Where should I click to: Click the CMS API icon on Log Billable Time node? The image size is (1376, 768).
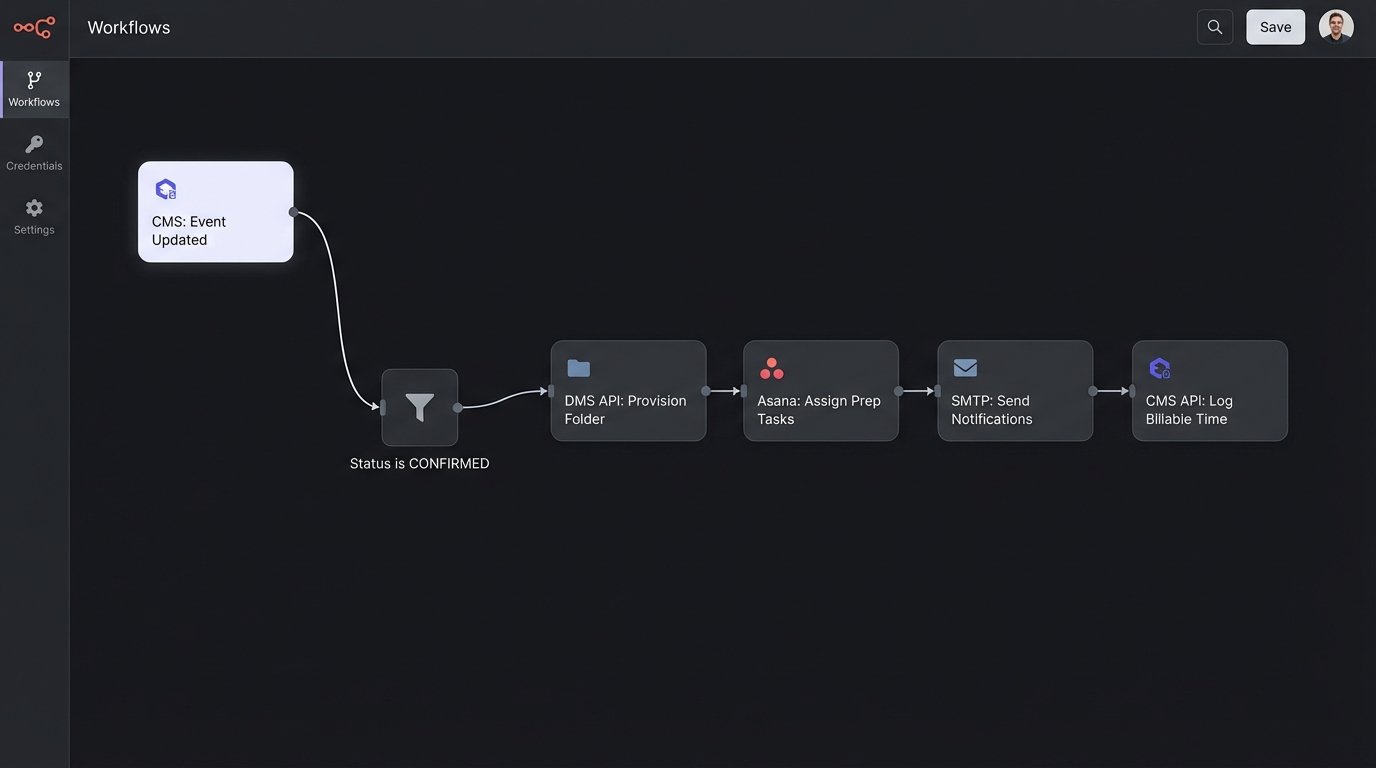point(1159,368)
